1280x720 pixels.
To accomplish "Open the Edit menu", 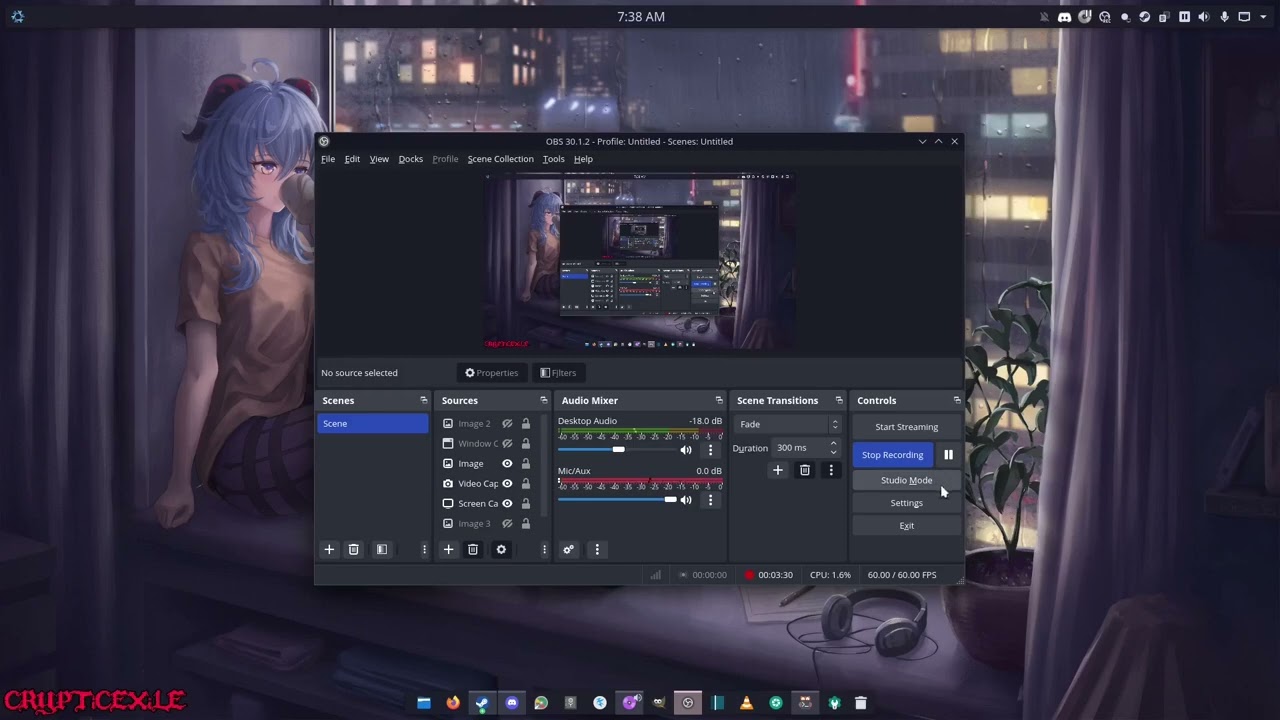I will 352,159.
